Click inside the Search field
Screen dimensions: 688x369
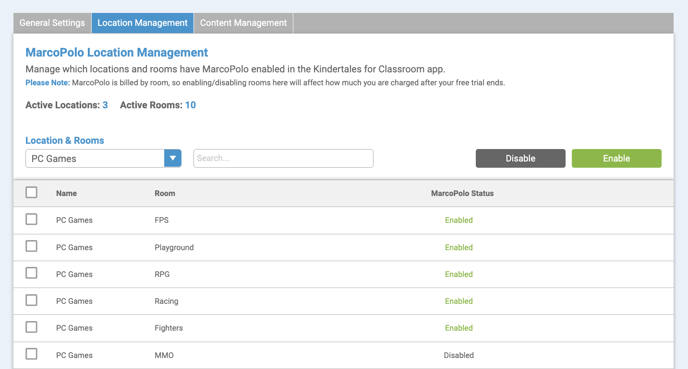[283, 158]
